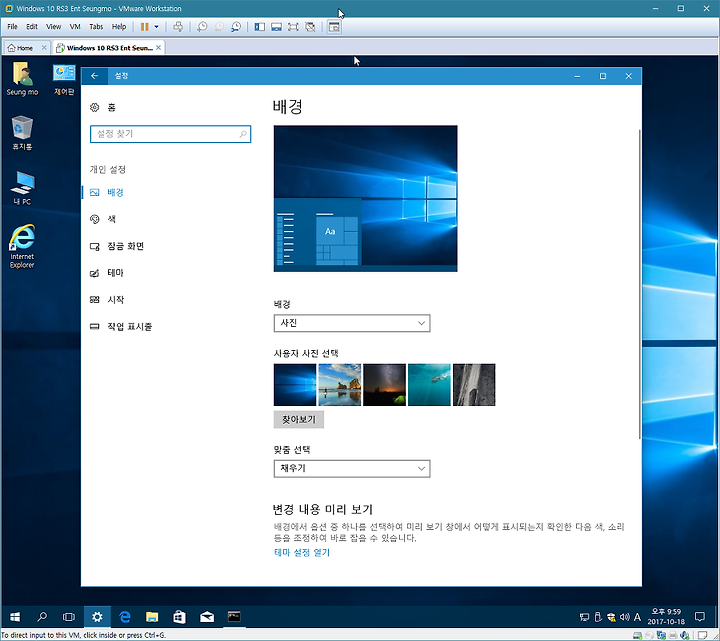Open the command prompt taskbar icon
Screen dimensions: 720x641
234,617
